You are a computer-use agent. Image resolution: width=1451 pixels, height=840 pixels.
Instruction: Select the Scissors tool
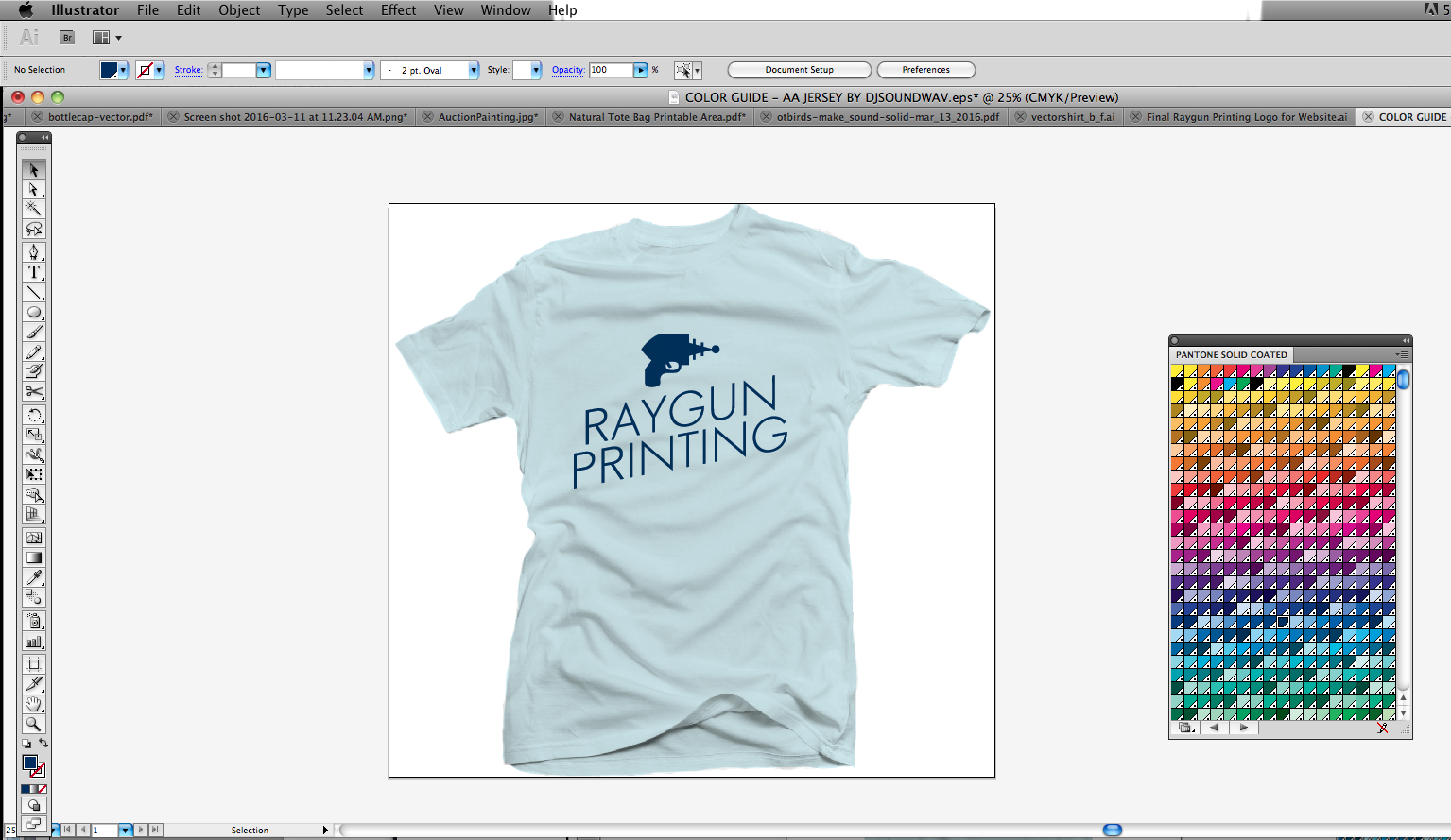[34, 391]
